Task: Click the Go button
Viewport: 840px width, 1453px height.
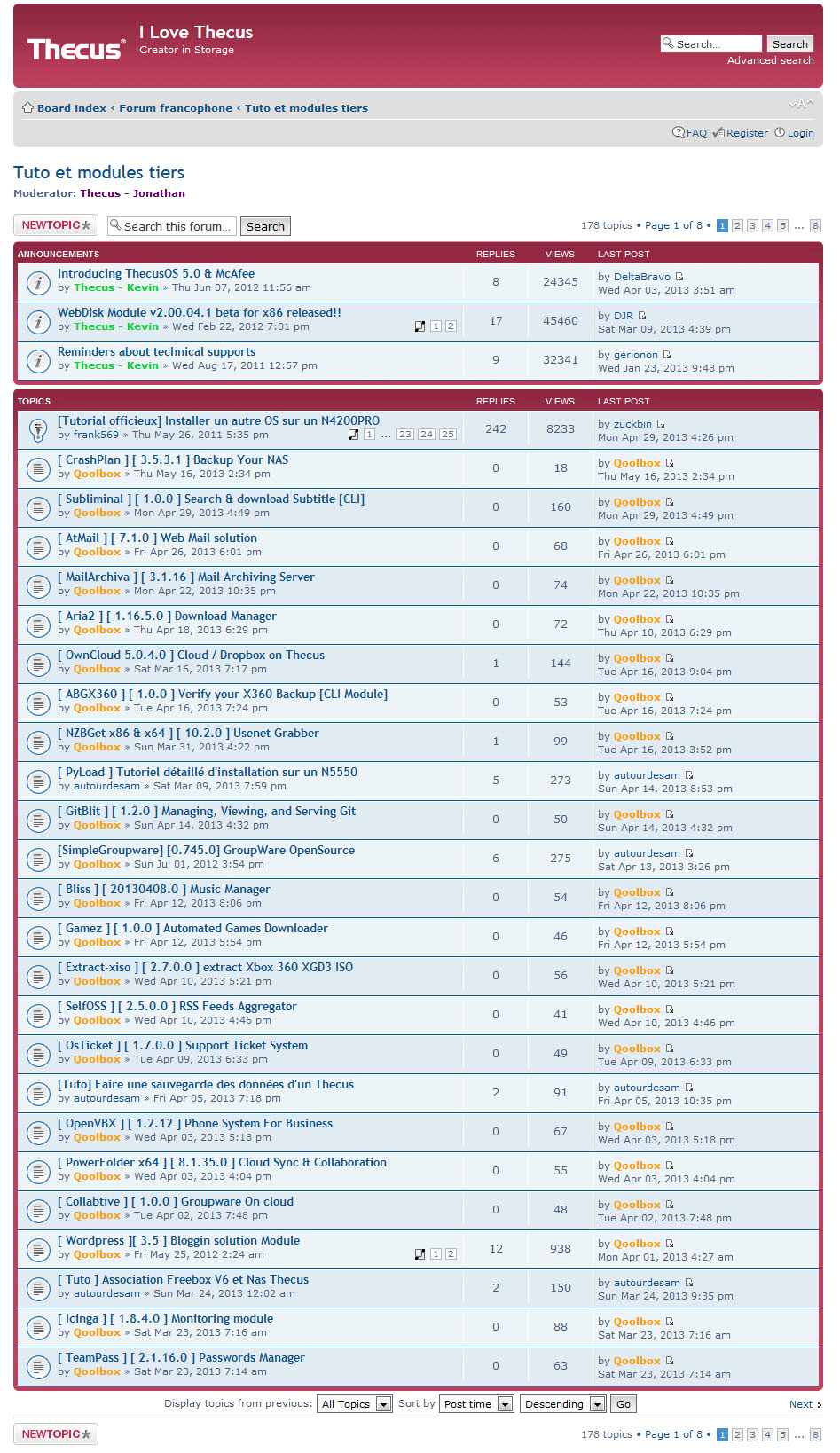Action: coord(624,1404)
